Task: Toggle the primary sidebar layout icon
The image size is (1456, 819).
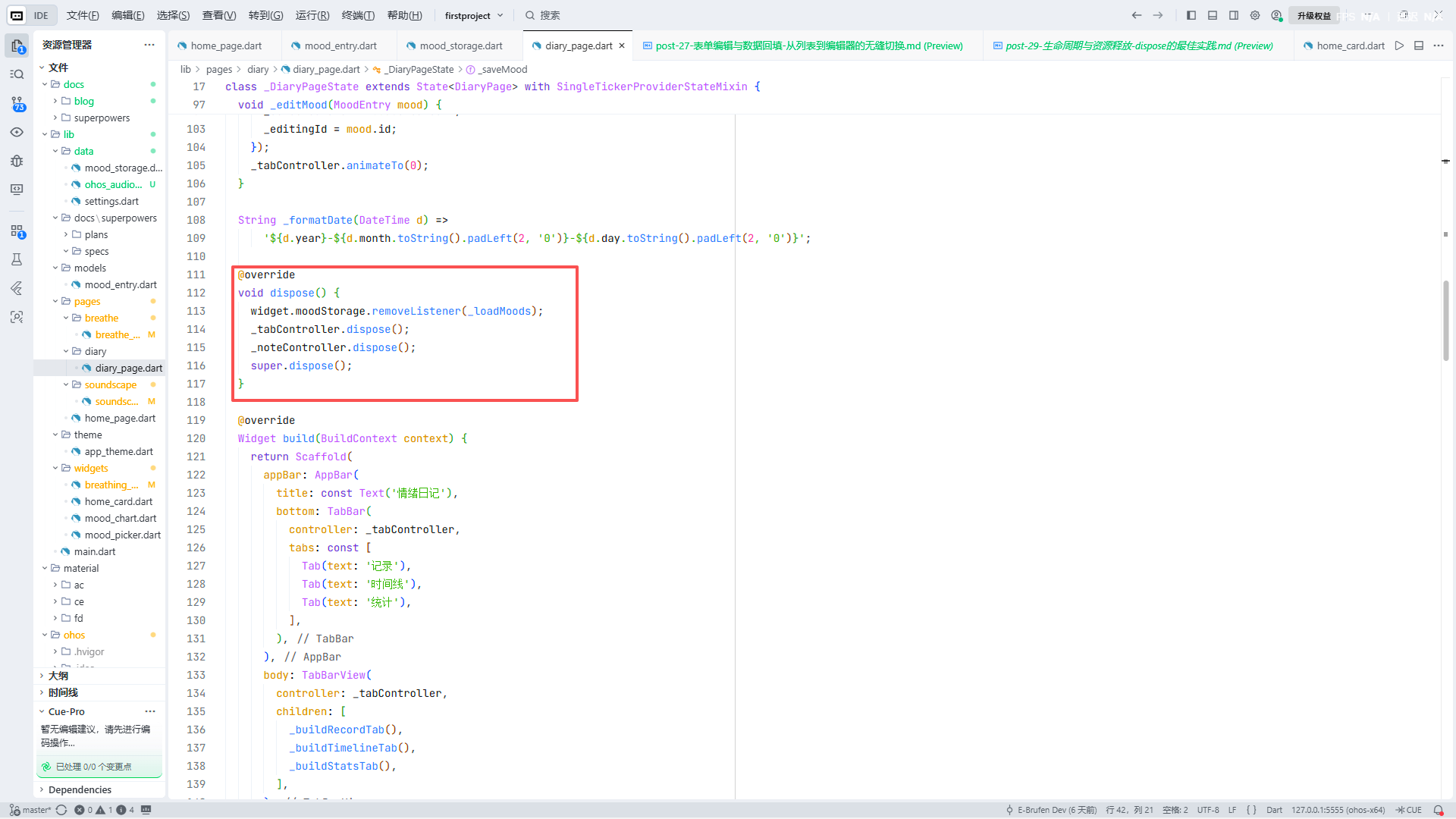Action: point(1191,15)
